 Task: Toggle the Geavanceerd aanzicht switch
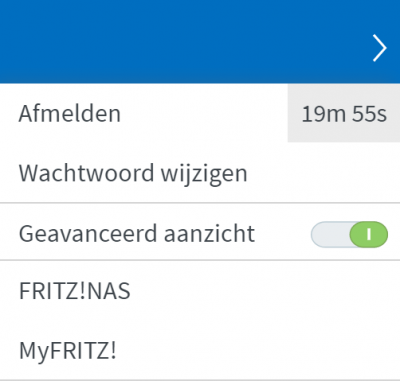pyautogui.click(x=349, y=234)
